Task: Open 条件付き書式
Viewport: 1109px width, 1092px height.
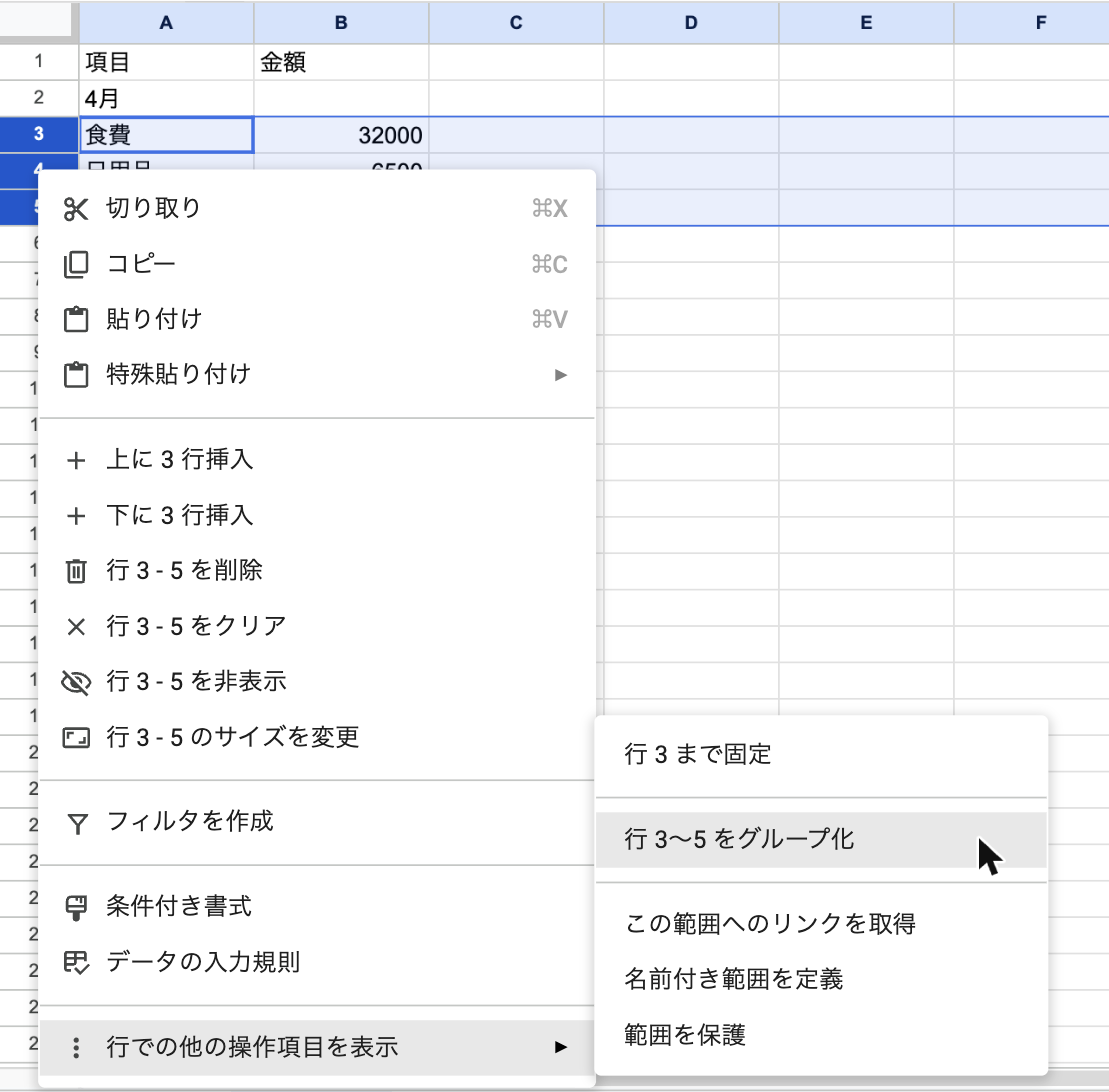Action: tap(317, 907)
